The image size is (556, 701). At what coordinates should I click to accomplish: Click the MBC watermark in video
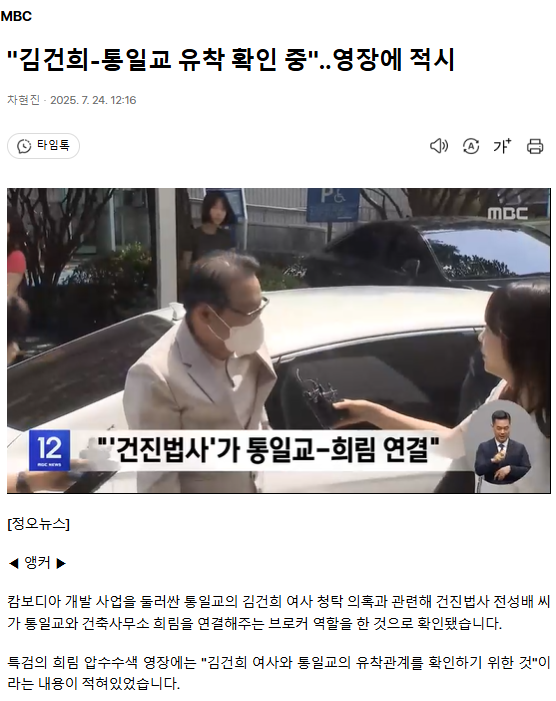(x=507, y=213)
